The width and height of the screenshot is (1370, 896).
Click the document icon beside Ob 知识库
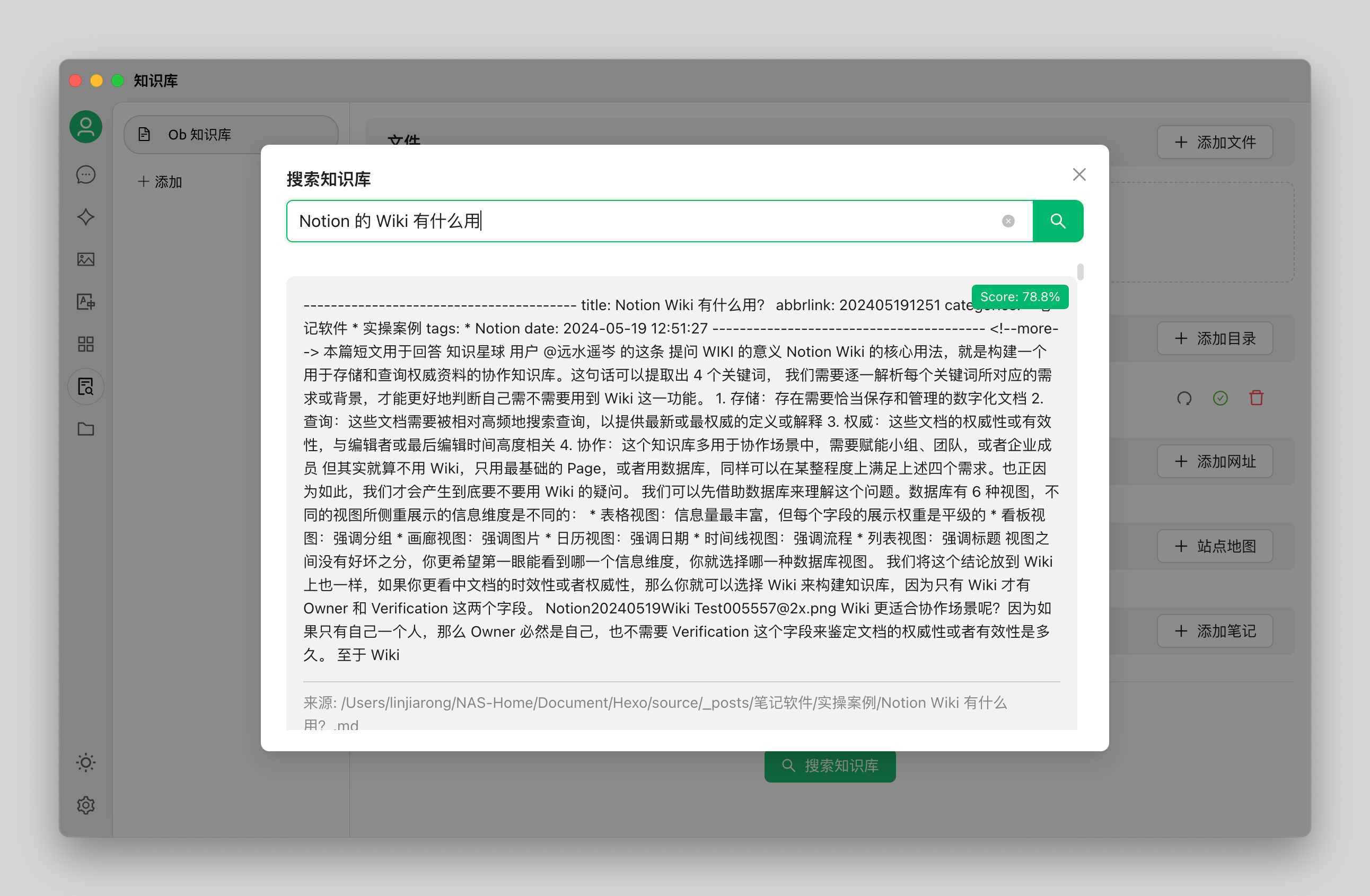click(145, 135)
